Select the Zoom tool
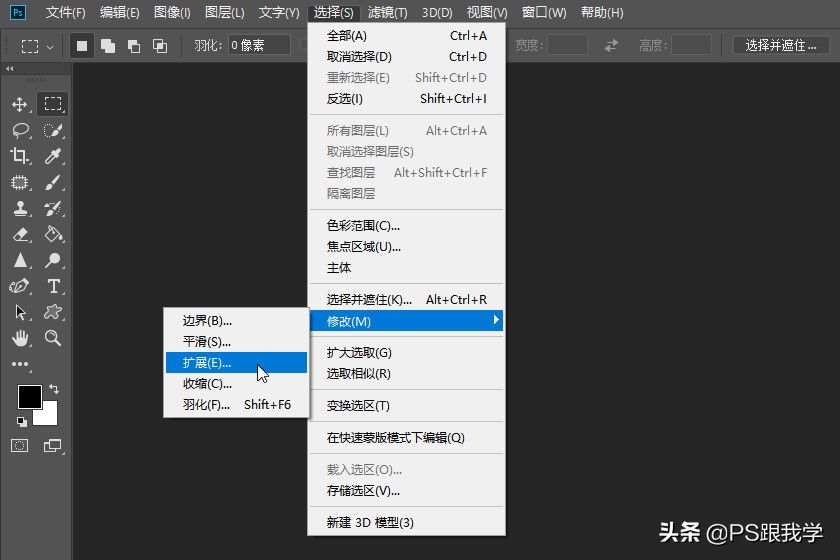 pyautogui.click(x=52, y=338)
